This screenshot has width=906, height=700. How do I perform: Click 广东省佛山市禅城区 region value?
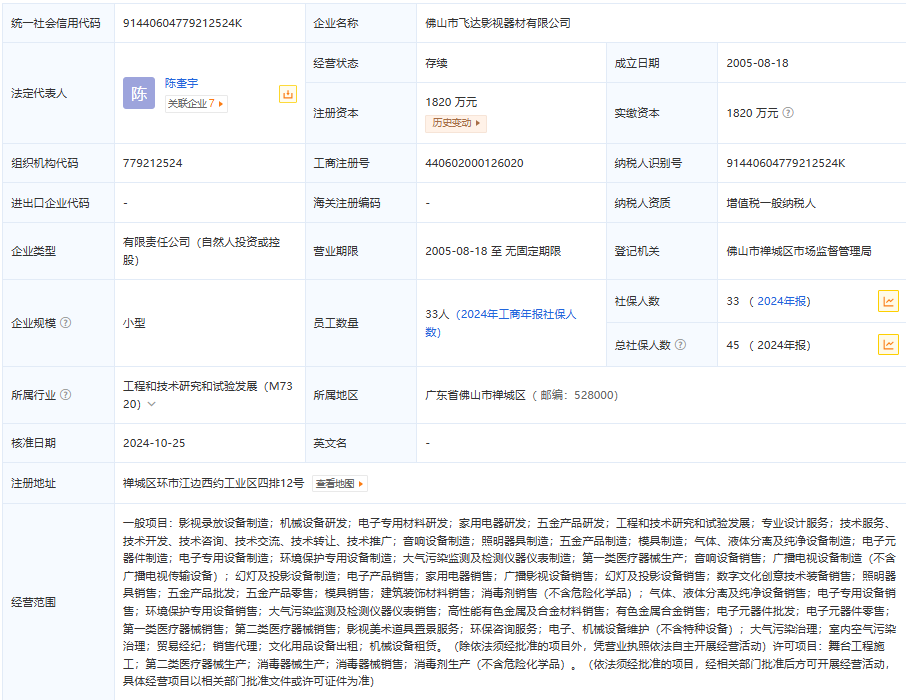point(476,395)
